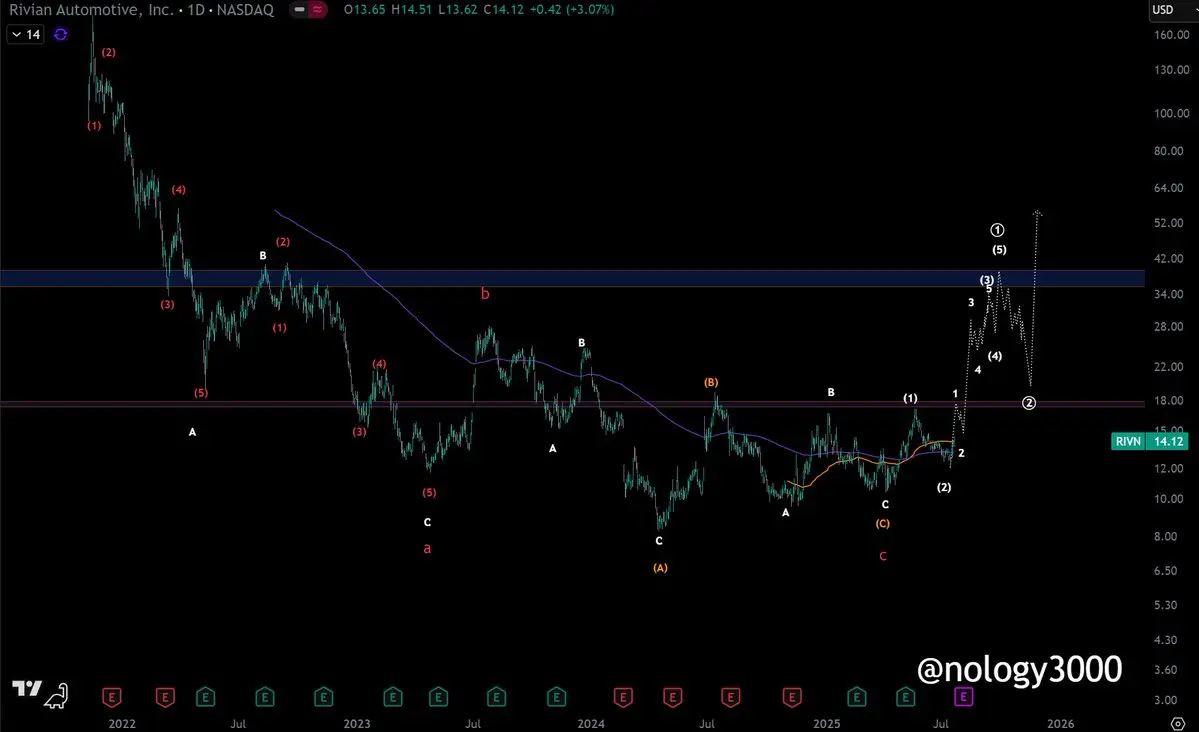Open chart settings via the hexagon gear icon
Screen dimensions: 1199x732
[x=1178, y=724]
